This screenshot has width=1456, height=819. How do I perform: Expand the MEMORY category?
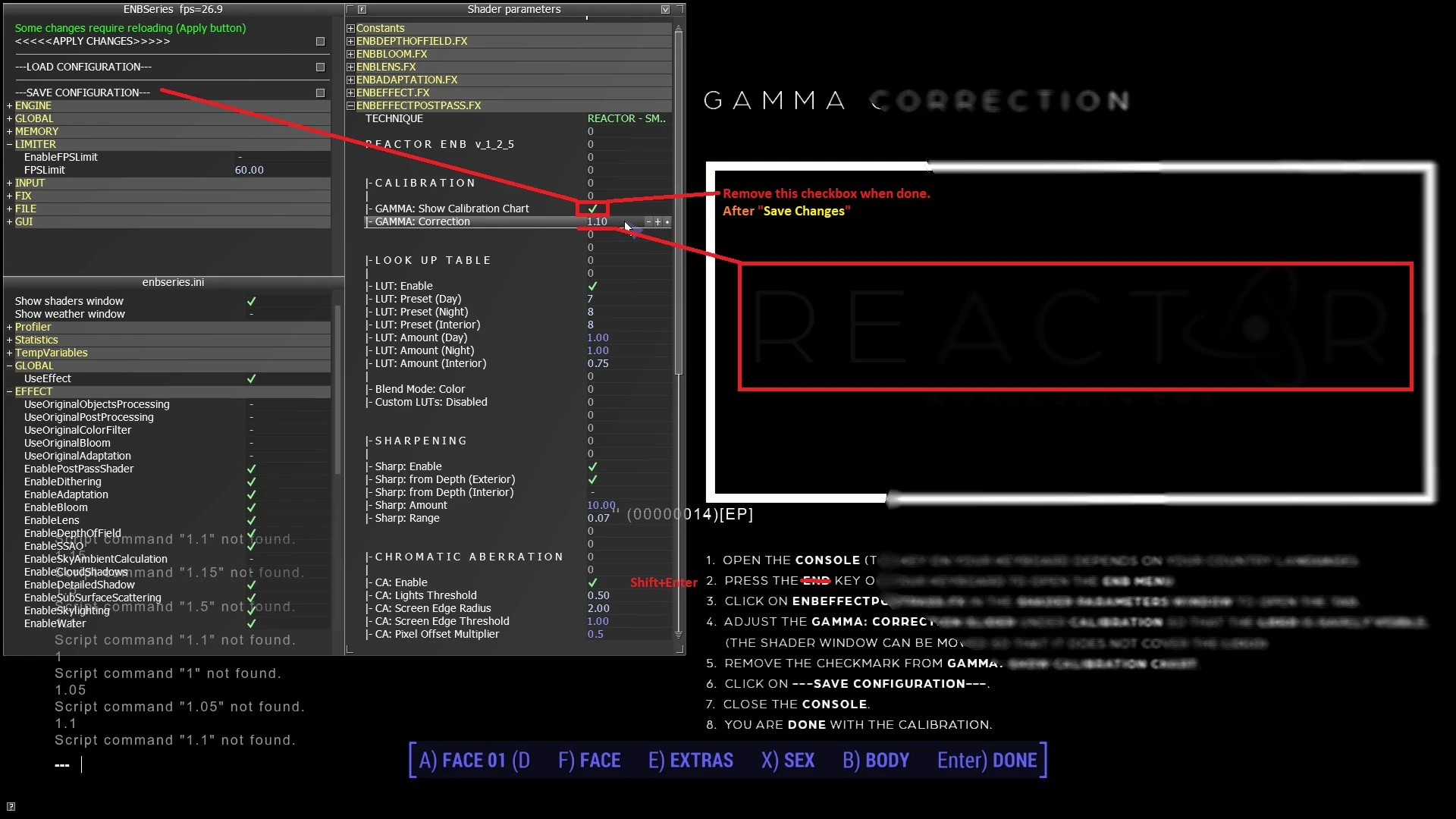pos(10,132)
